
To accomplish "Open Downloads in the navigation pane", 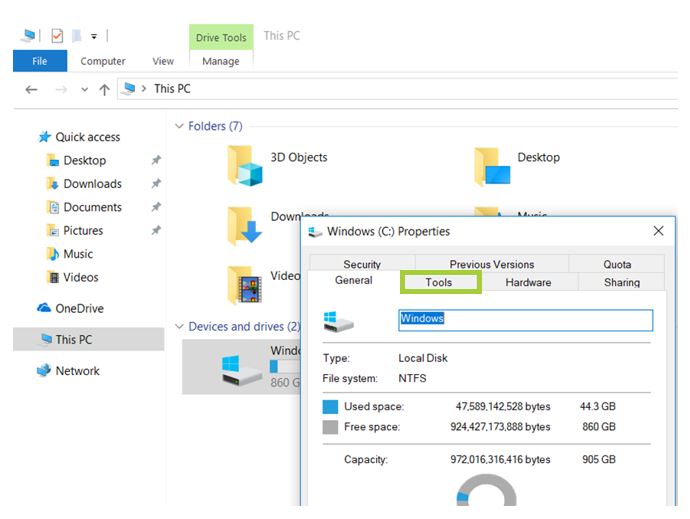I will [92, 184].
